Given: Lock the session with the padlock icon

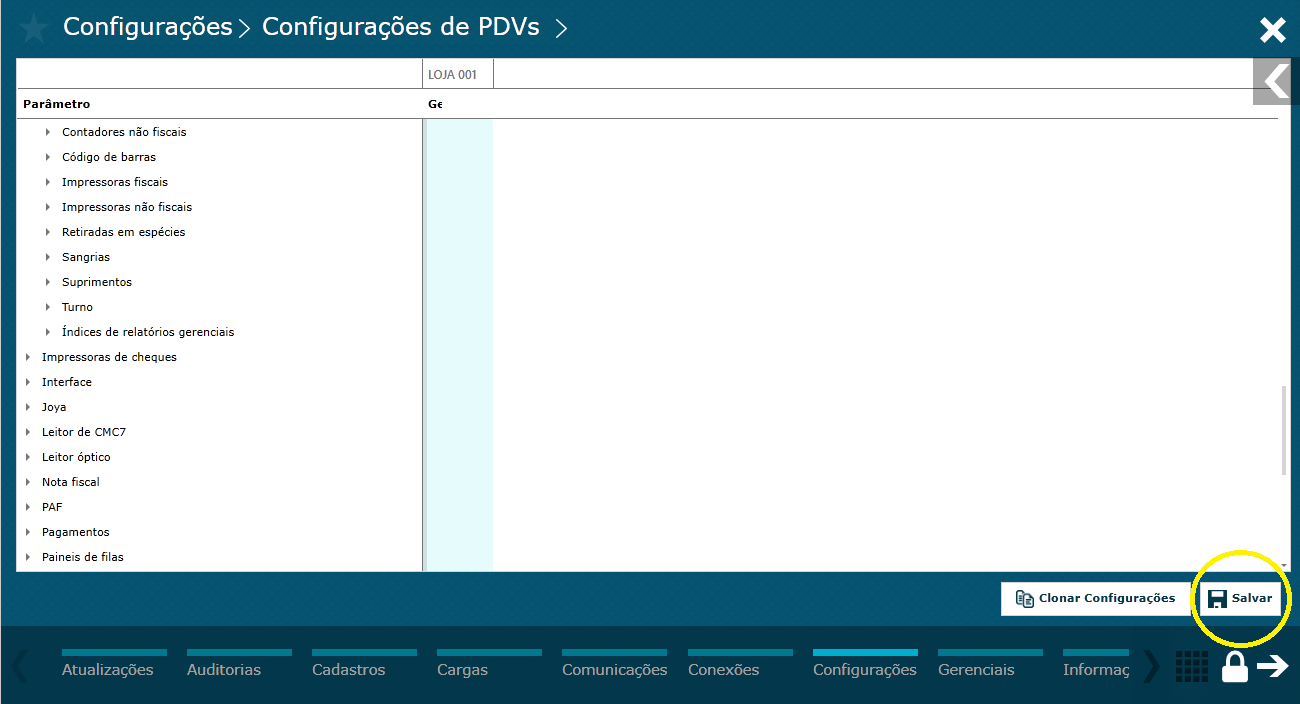Looking at the screenshot, I should 1235,666.
